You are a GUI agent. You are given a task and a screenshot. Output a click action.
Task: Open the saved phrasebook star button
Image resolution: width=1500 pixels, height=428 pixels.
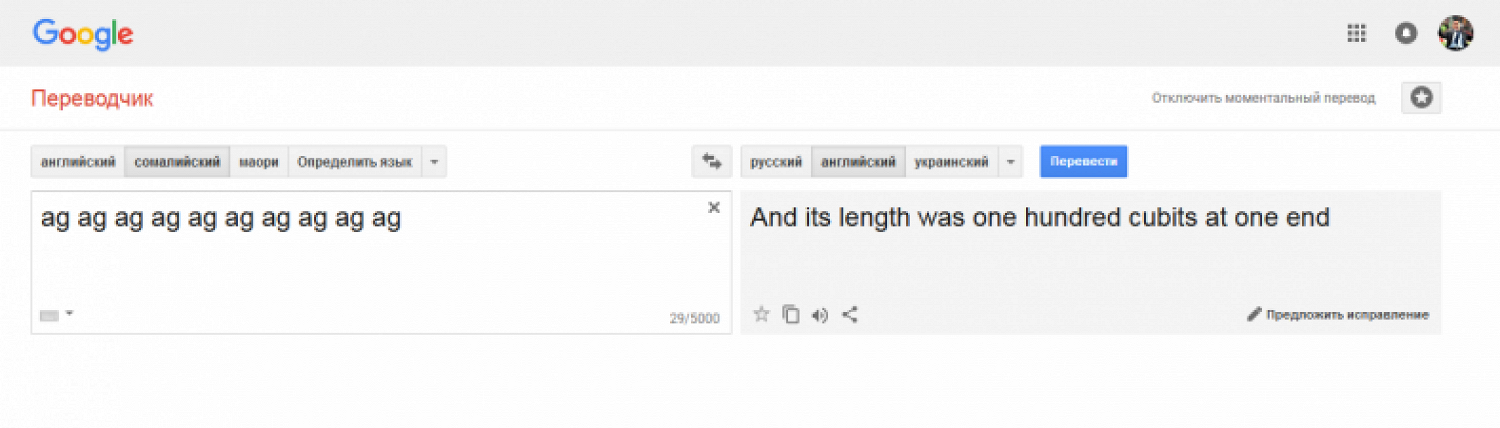[1421, 98]
